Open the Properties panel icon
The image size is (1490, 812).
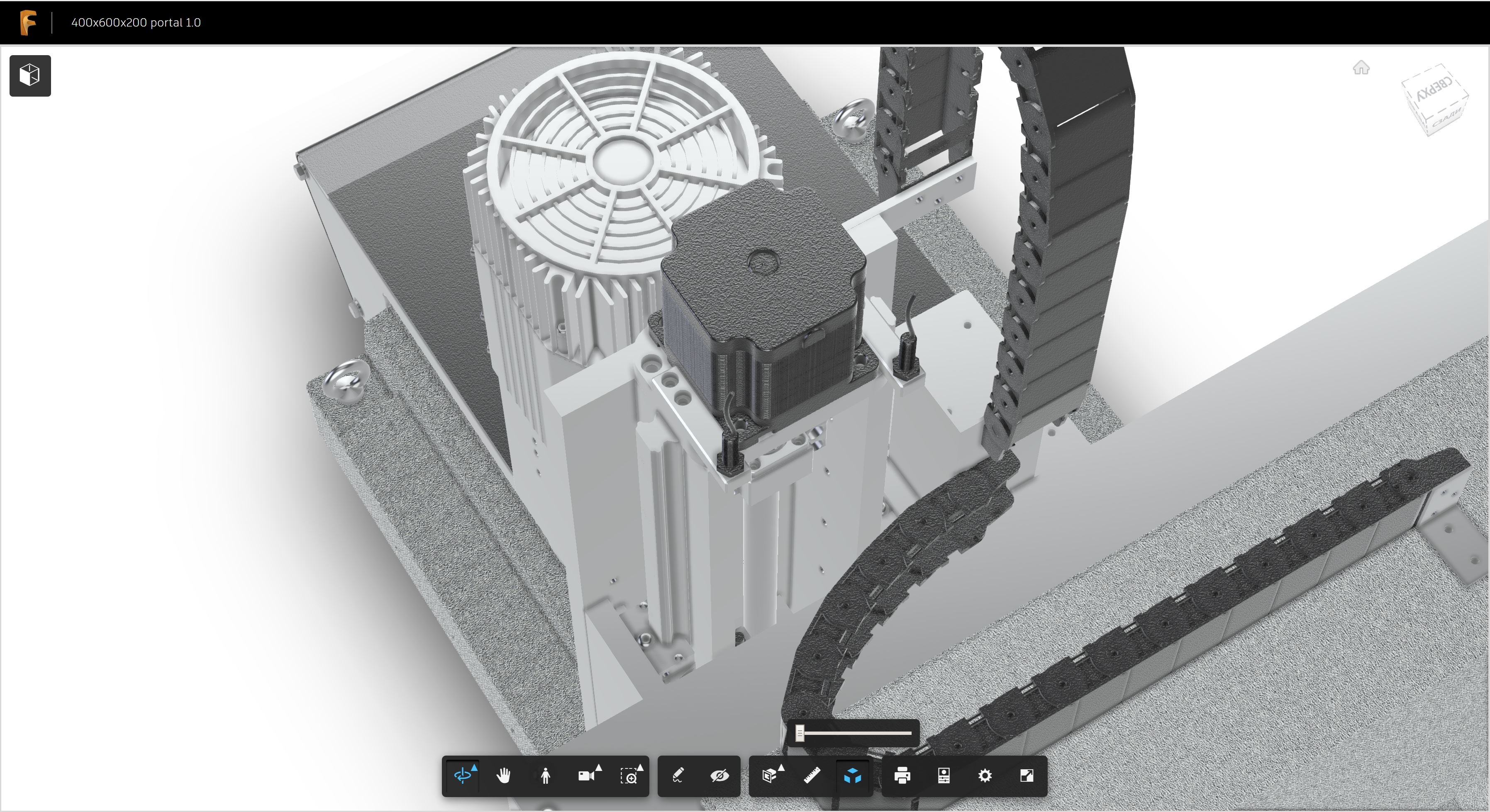[944, 776]
